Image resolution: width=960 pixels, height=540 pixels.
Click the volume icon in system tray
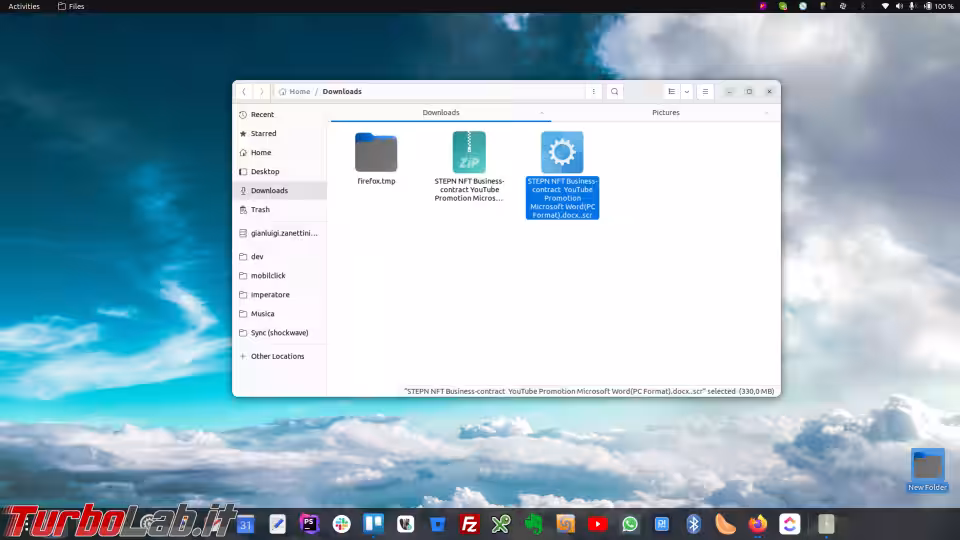pyautogui.click(x=899, y=6)
